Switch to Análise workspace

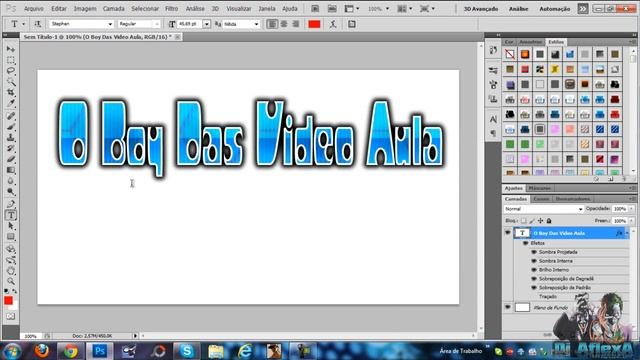pyautogui.click(x=519, y=9)
